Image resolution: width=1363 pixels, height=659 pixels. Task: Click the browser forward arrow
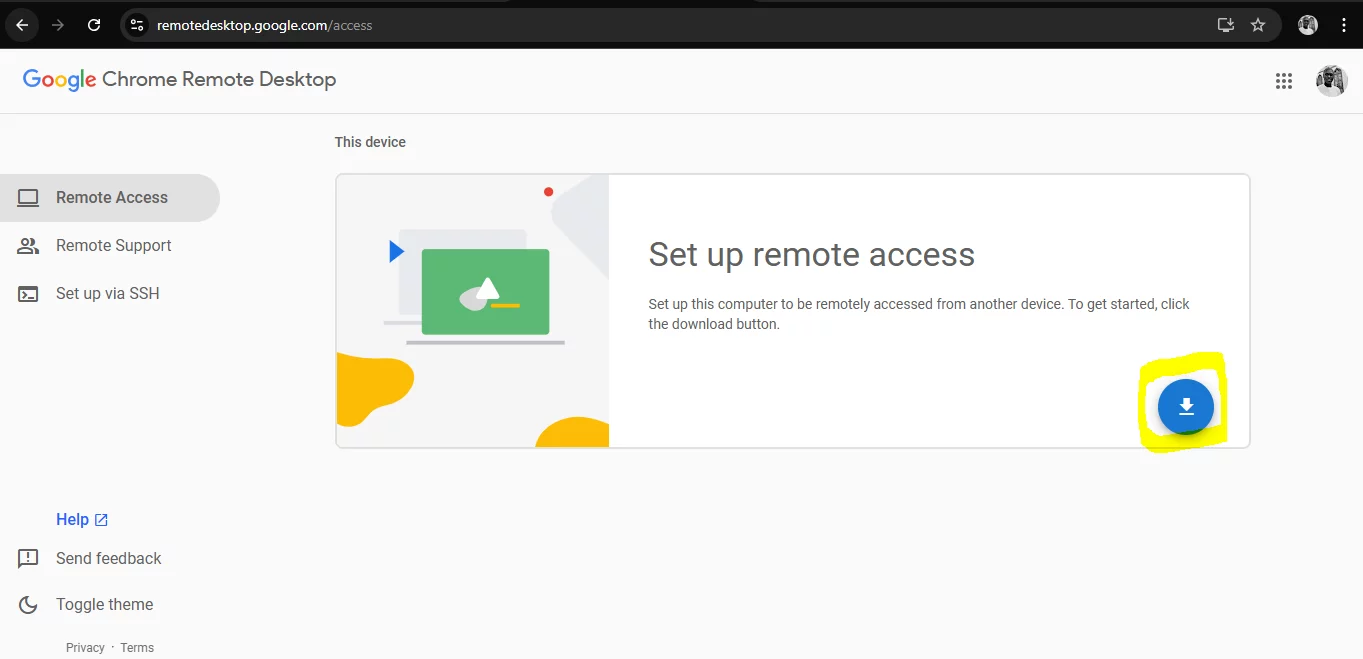pyautogui.click(x=58, y=25)
